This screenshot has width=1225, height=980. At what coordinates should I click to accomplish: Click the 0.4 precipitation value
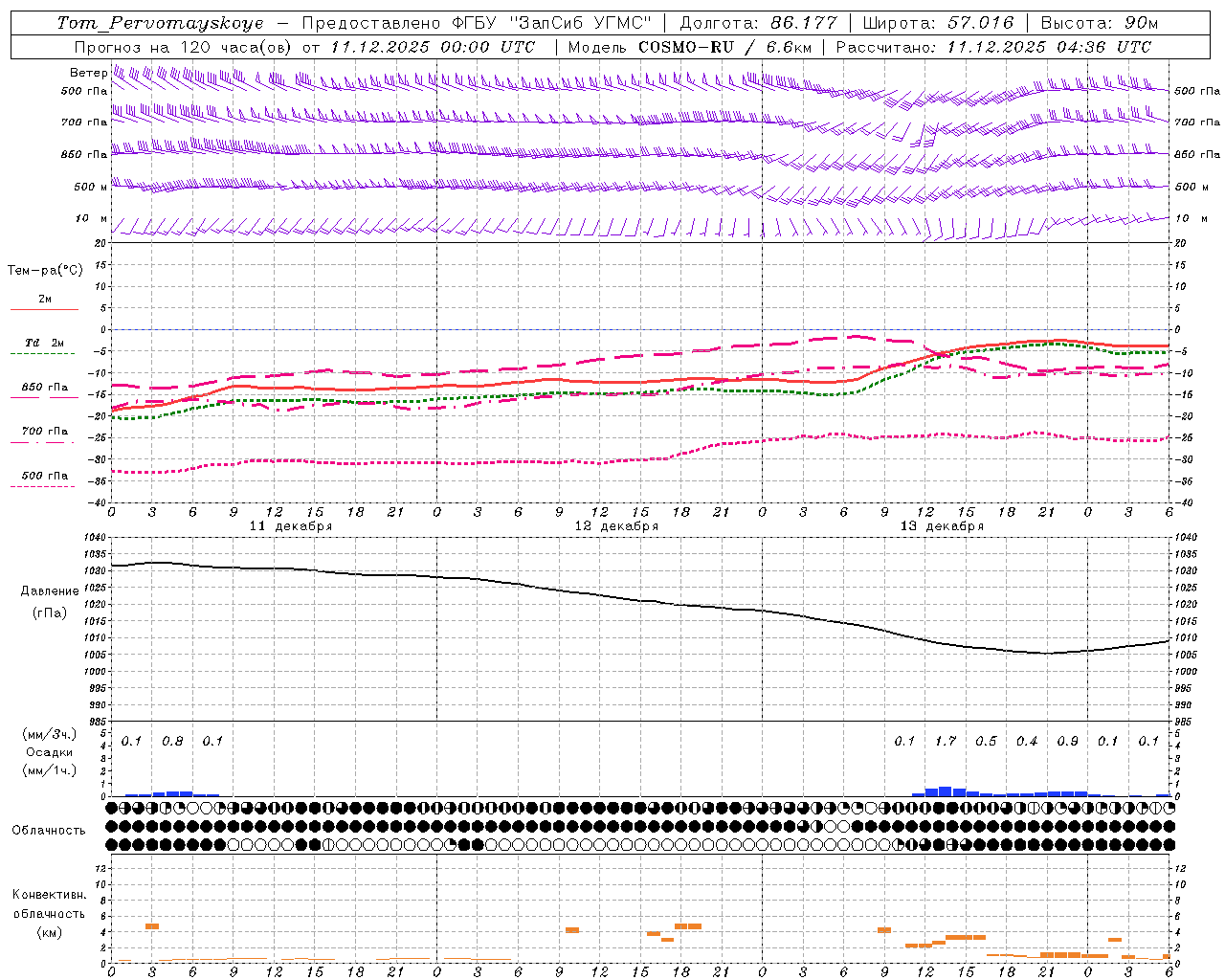point(1027,741)
